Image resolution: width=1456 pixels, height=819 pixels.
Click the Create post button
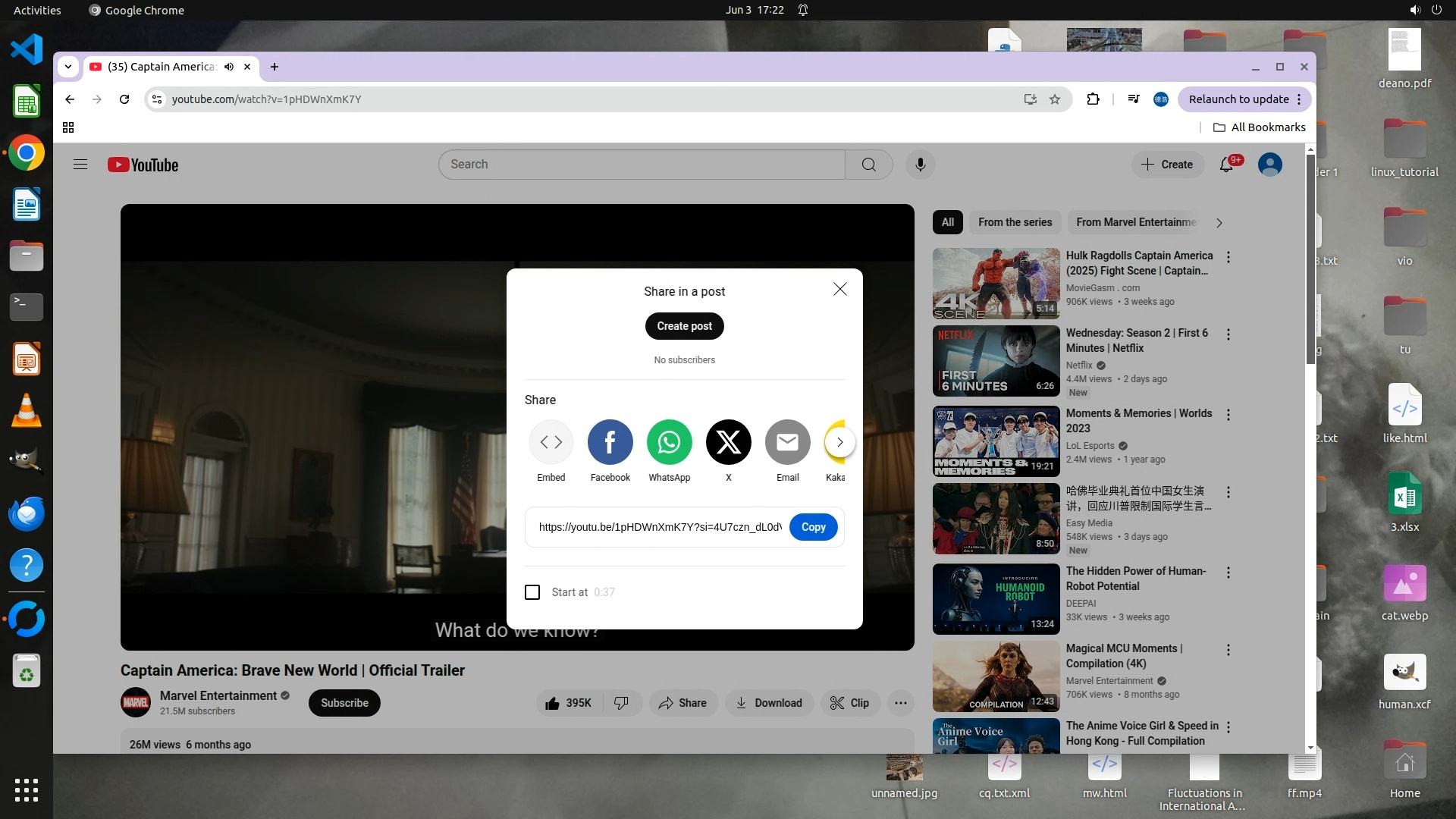click(x=684, y=326)
